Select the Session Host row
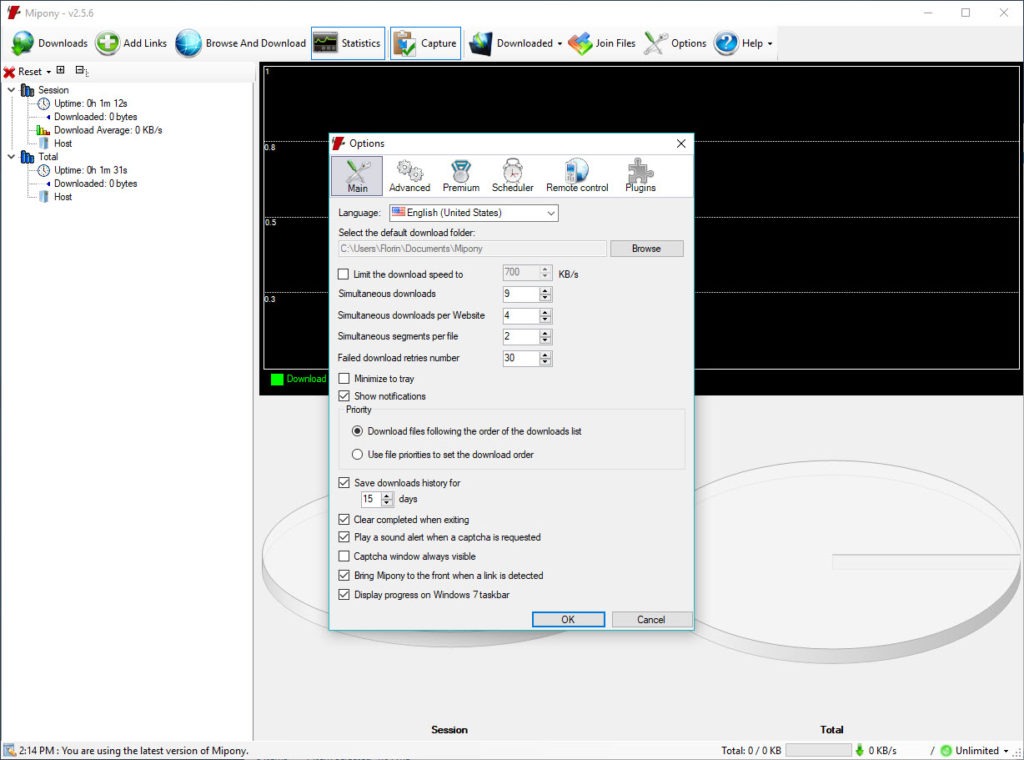 pos(55,143)
